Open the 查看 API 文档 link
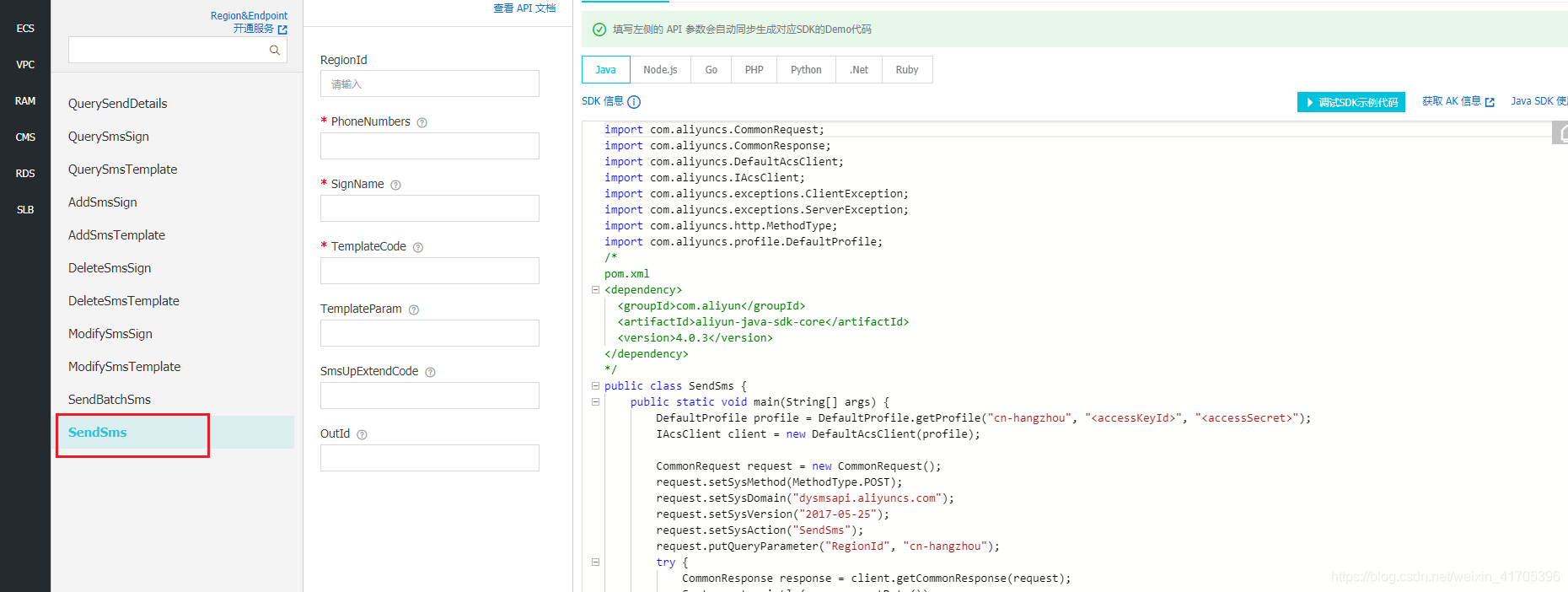This screenshot has width=1568, height=592. coord(524,8)
